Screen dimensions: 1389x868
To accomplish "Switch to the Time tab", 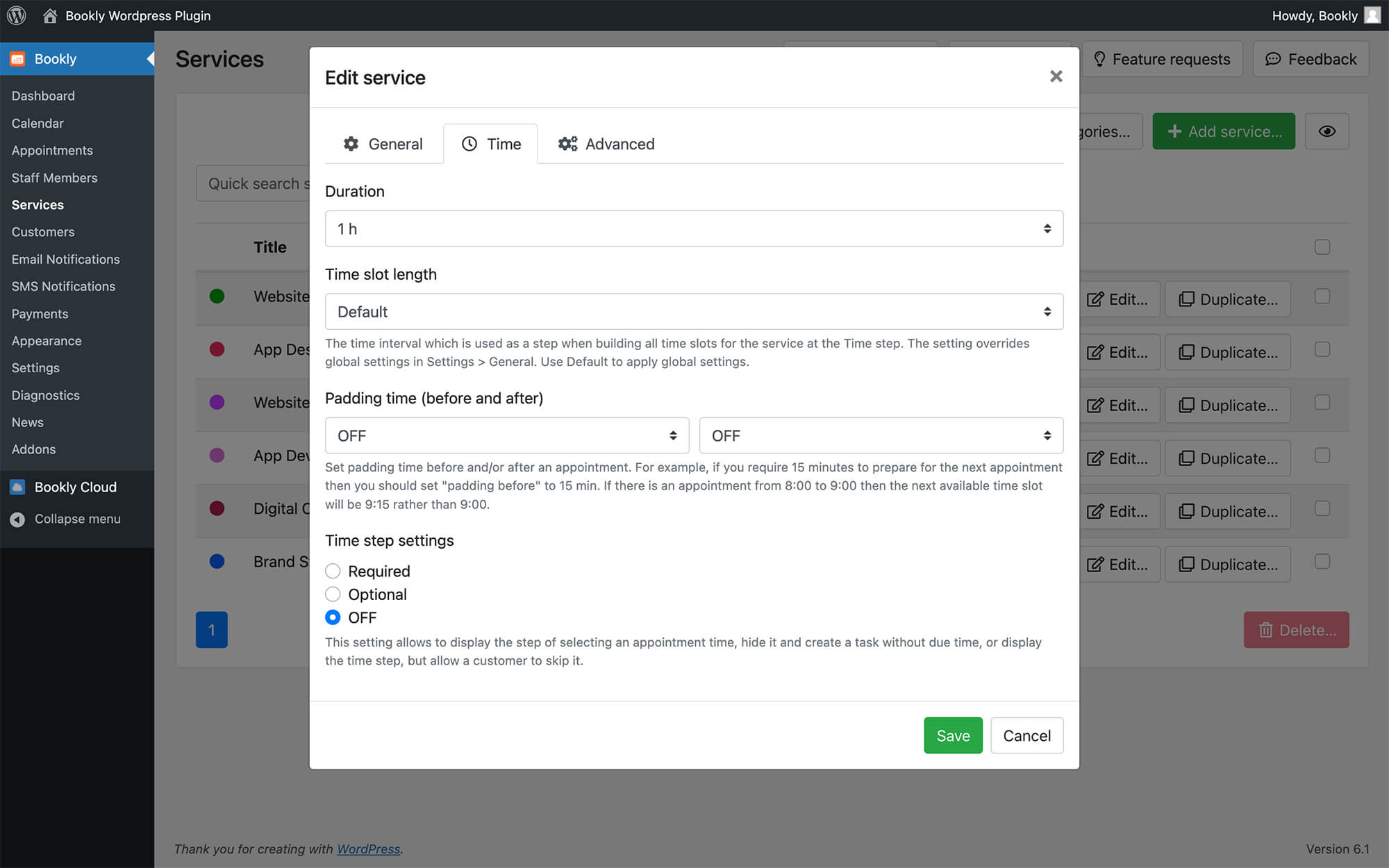I will [490, 144].
